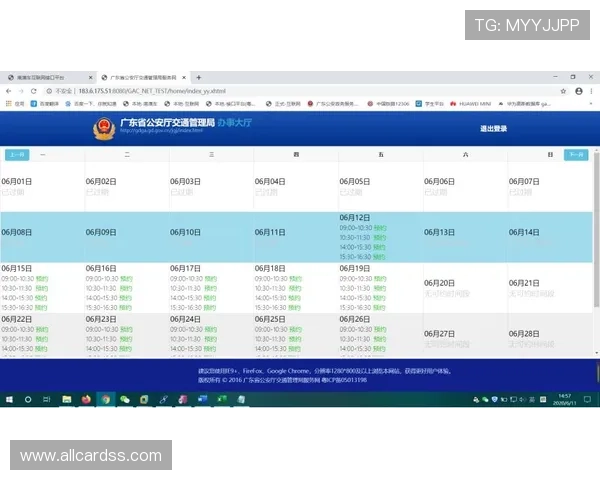The width and height of the screenshot is (600, 480).
Task: Go back with the browser back arrow
Action: (8, 91)
